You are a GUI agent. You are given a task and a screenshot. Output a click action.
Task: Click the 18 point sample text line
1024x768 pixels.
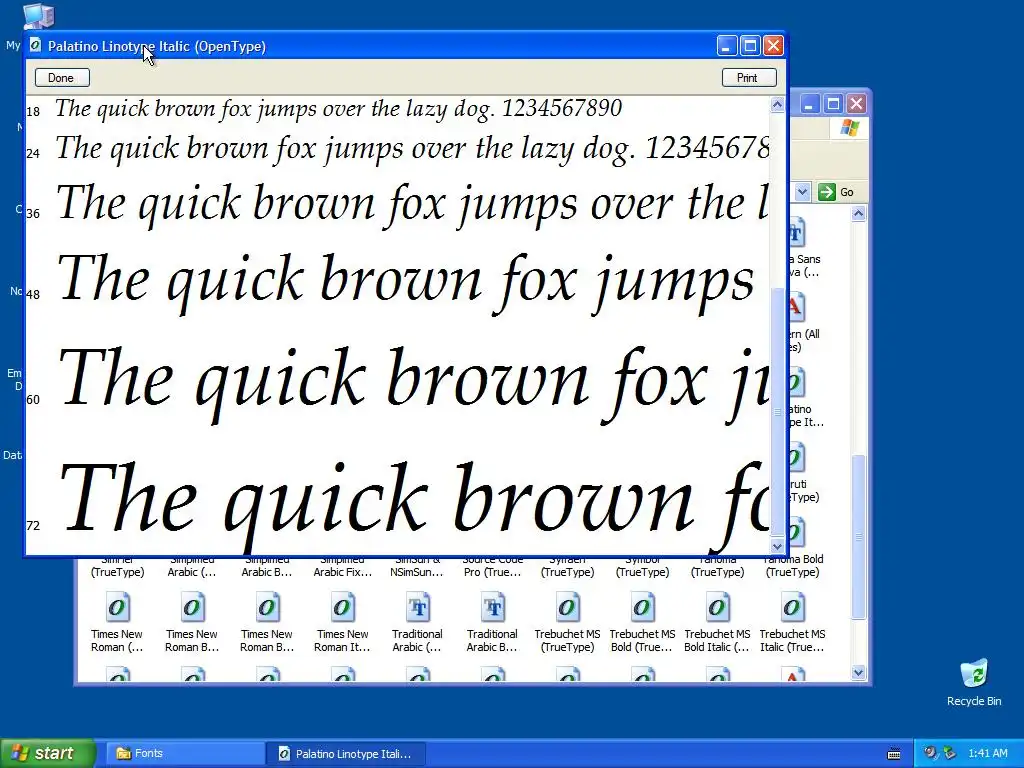tap(338, 109)
